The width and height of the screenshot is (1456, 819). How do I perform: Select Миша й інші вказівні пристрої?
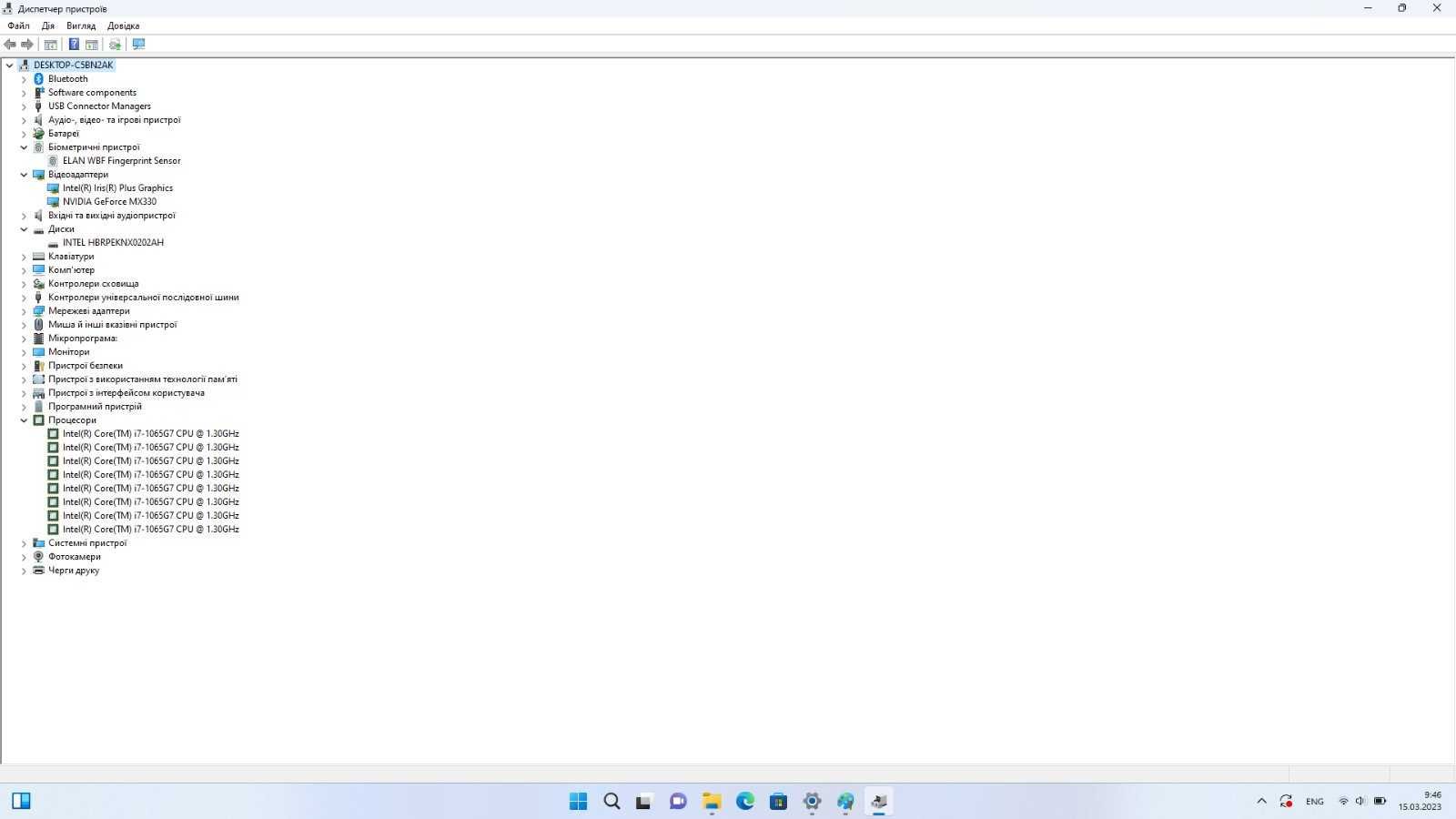(x=113, y=324)
